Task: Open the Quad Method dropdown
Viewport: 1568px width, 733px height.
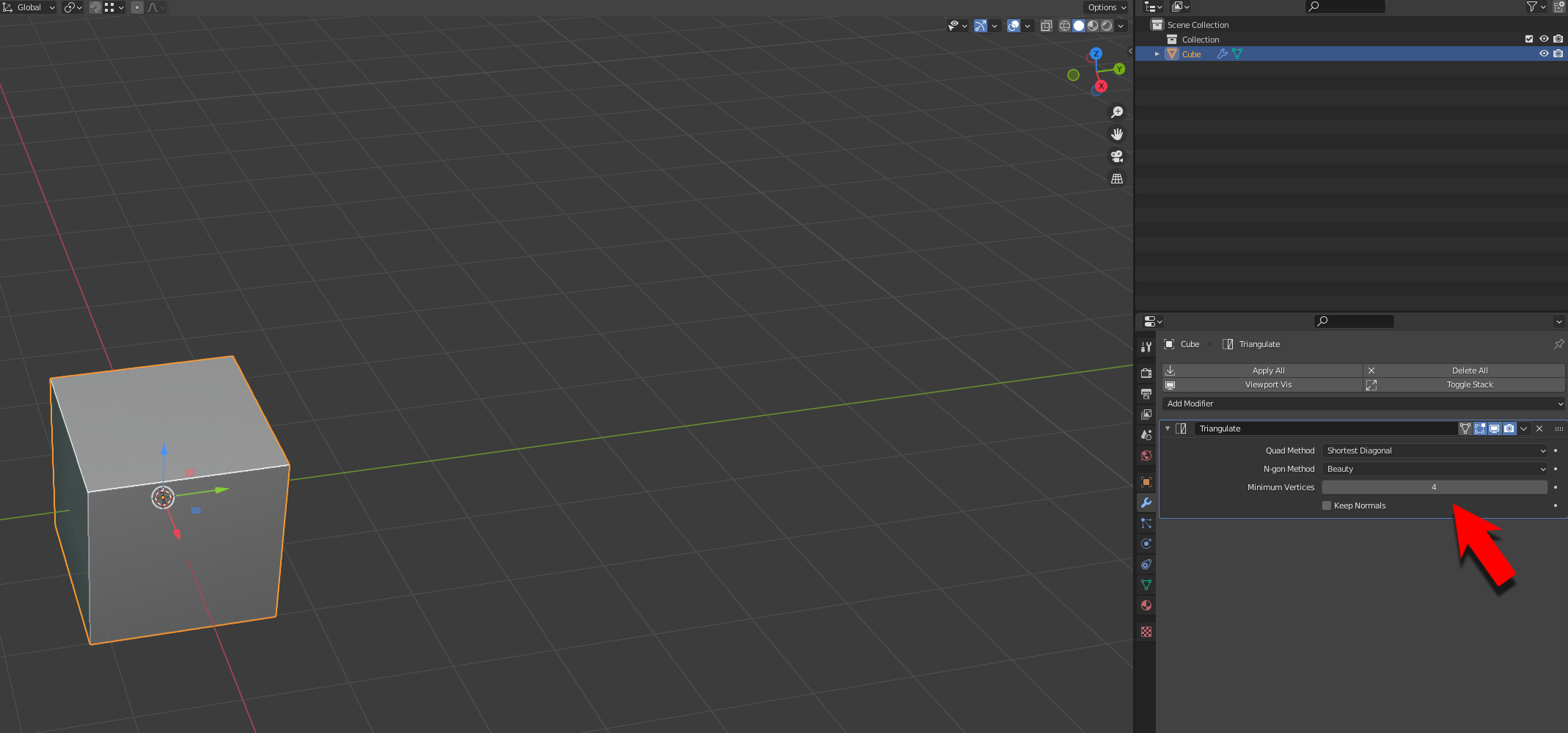Action: click(x=1435, y=451)
